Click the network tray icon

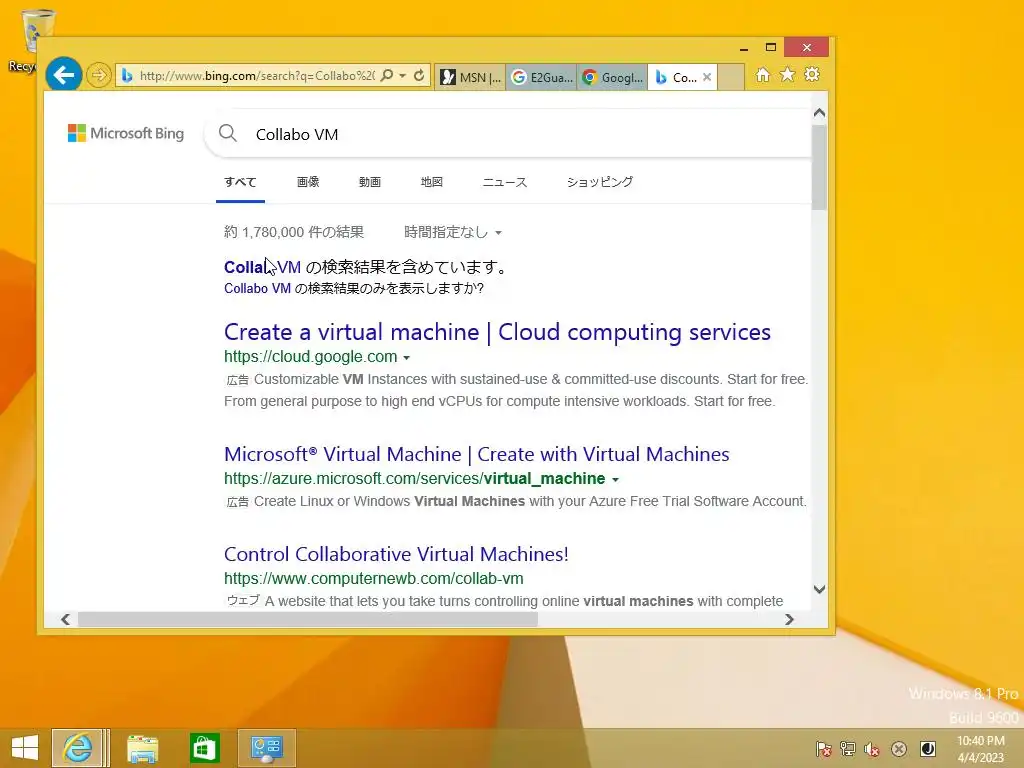(848, 749)
